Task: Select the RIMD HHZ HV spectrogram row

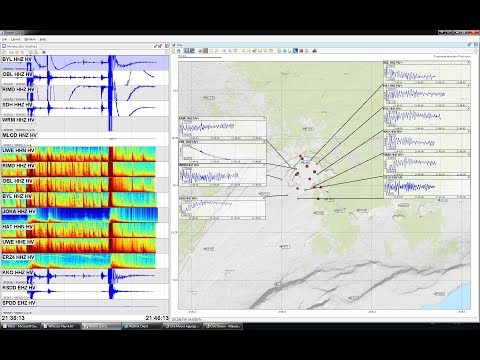Action: pyautogui.click(x=85, y=169)
